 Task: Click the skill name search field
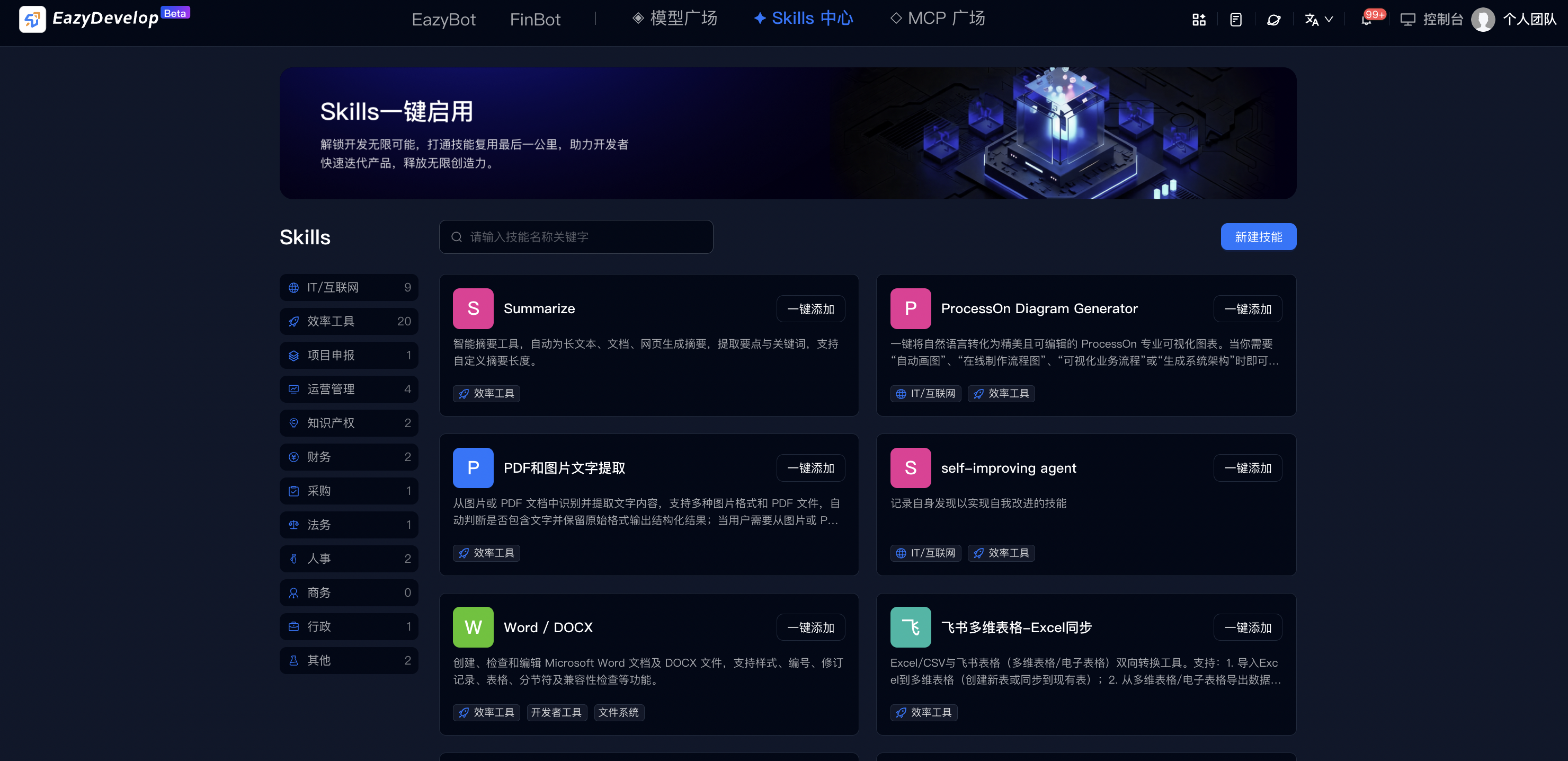[576, 237]
